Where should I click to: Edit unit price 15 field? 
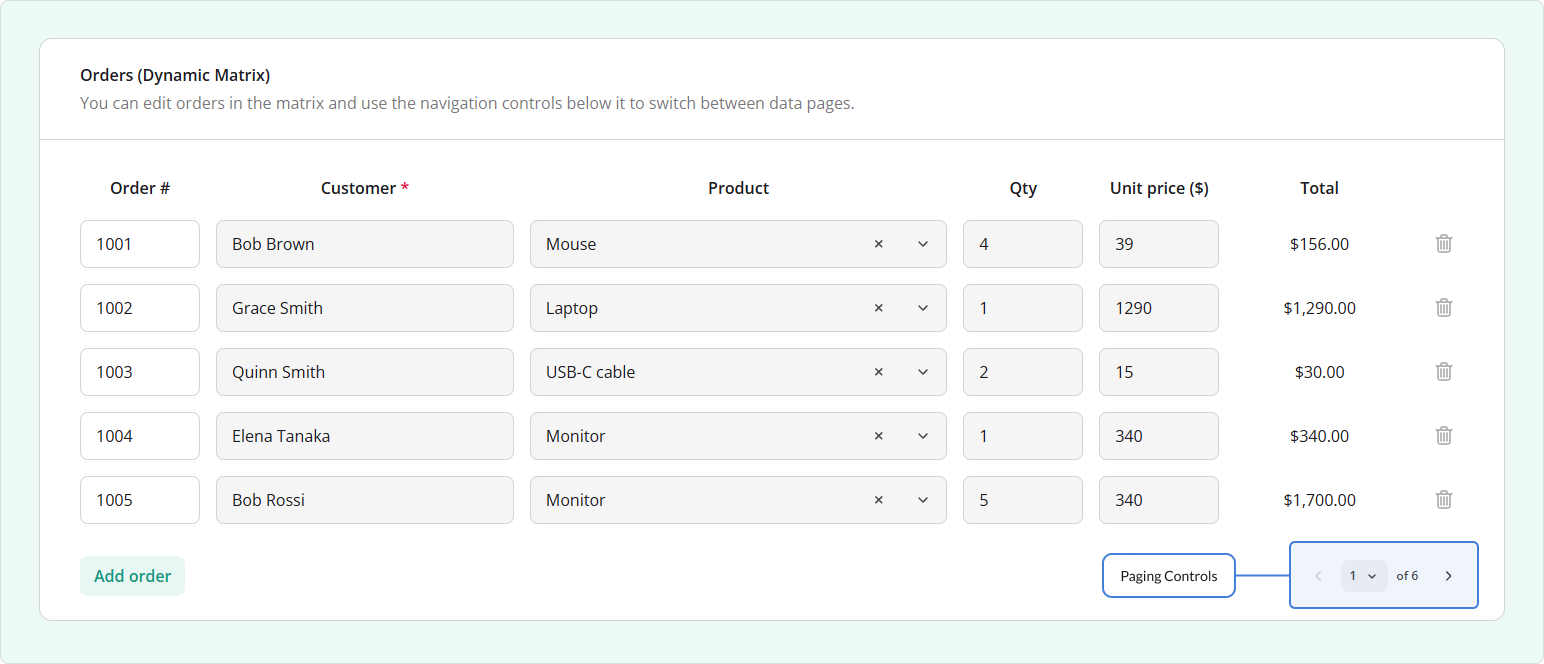[1159, 372]
